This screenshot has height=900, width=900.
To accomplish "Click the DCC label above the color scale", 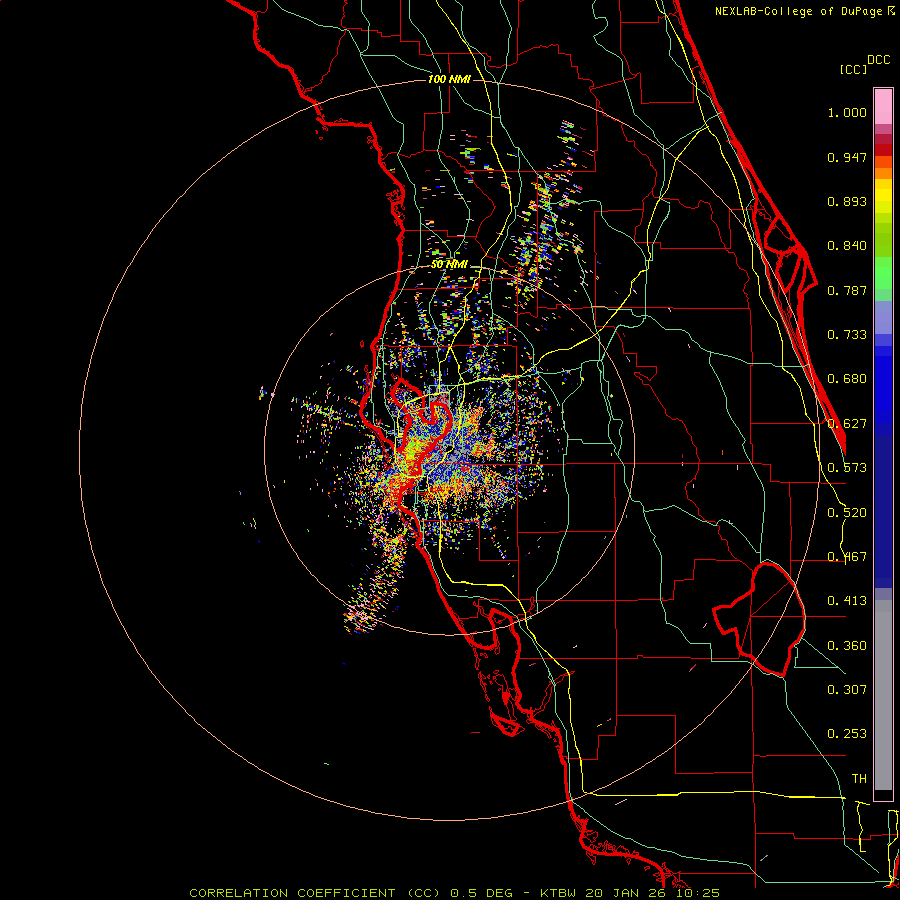I will [878, 60].
